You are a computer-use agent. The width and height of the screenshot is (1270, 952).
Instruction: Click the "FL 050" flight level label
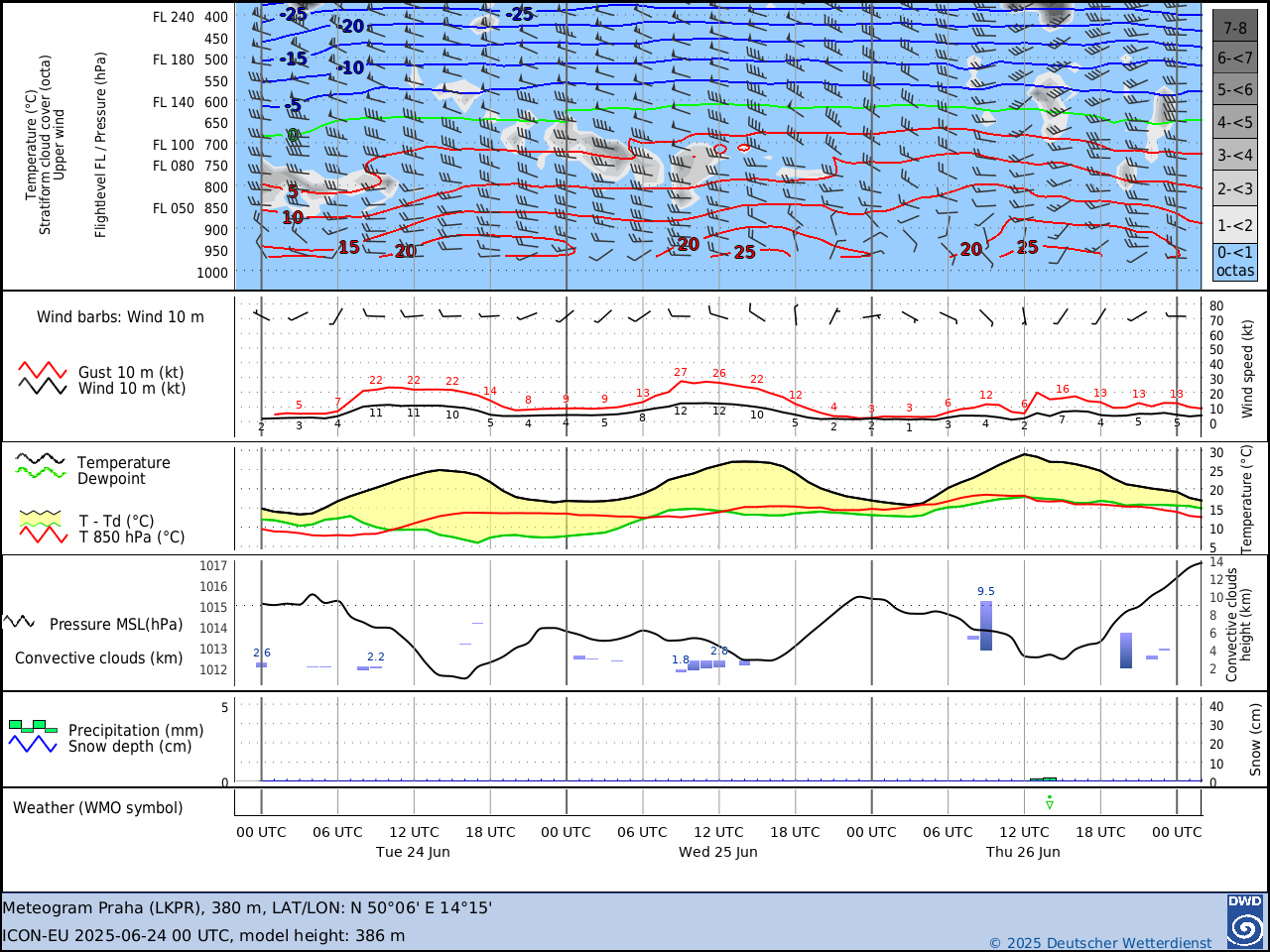(x=174, y=208)
